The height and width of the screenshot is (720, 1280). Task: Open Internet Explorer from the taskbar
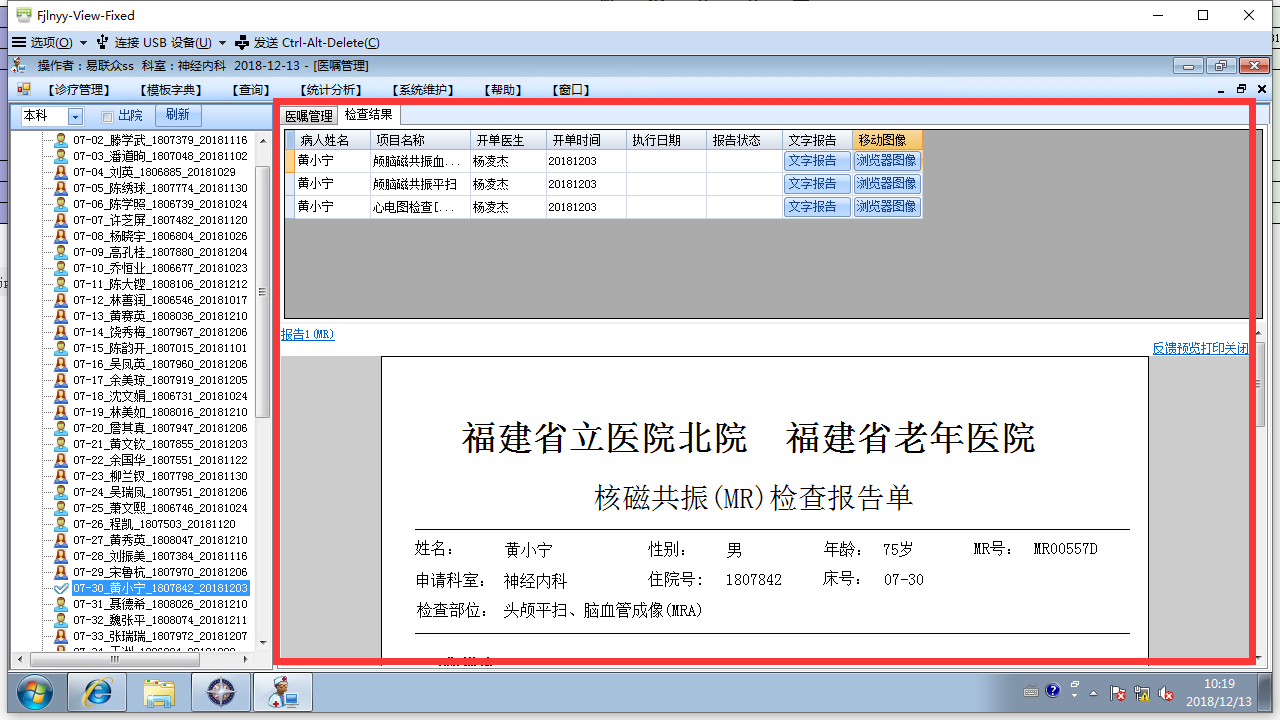98,692
